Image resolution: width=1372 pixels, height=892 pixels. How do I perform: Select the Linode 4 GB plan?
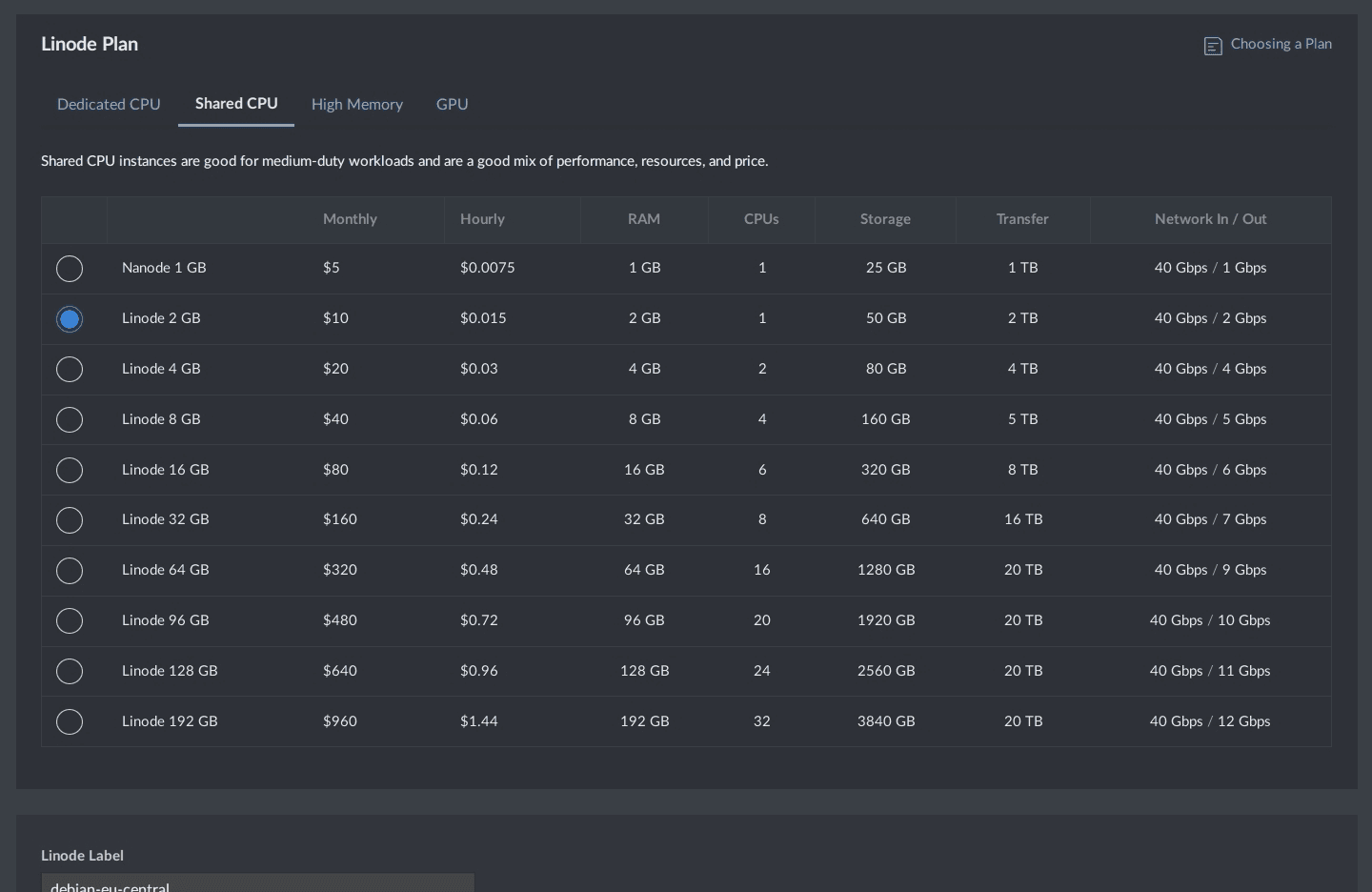(x=70, y=369)
